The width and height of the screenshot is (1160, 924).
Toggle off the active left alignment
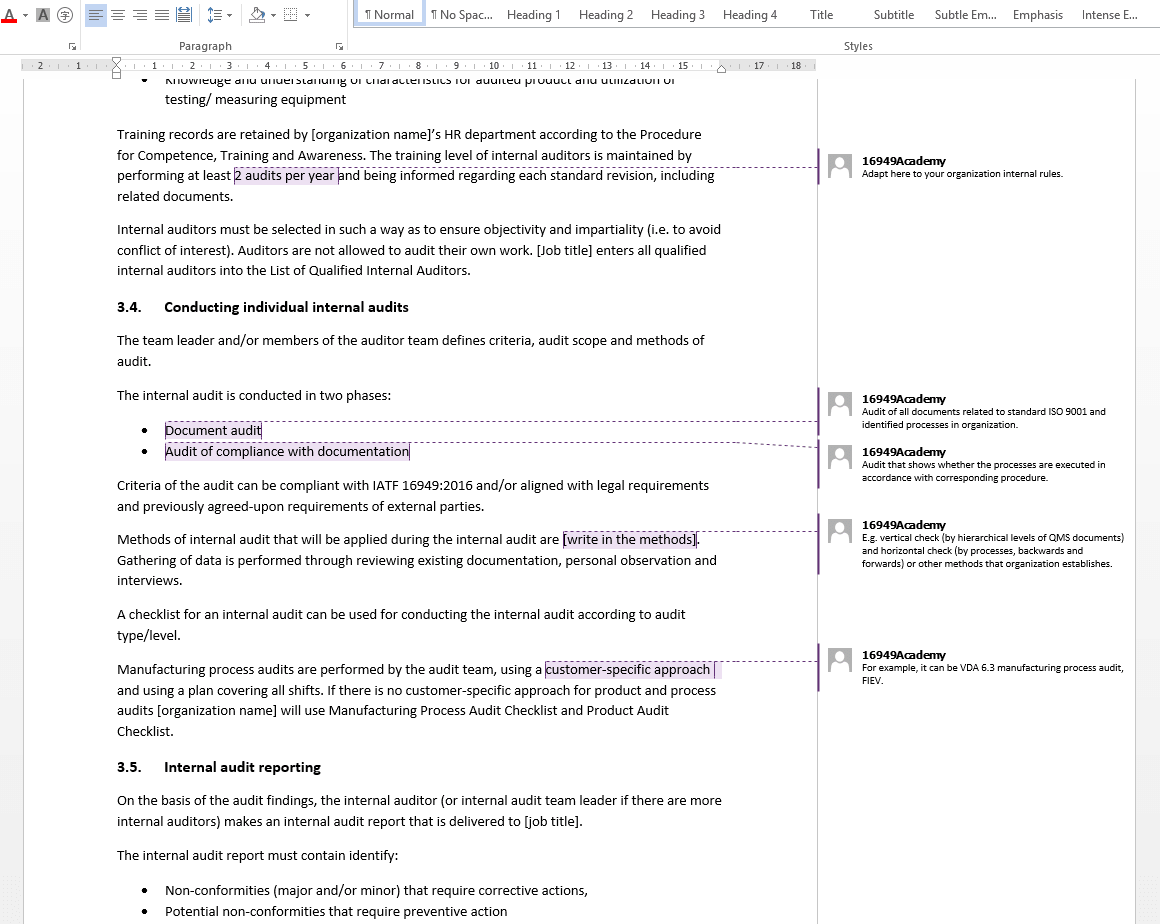point(95,14)
